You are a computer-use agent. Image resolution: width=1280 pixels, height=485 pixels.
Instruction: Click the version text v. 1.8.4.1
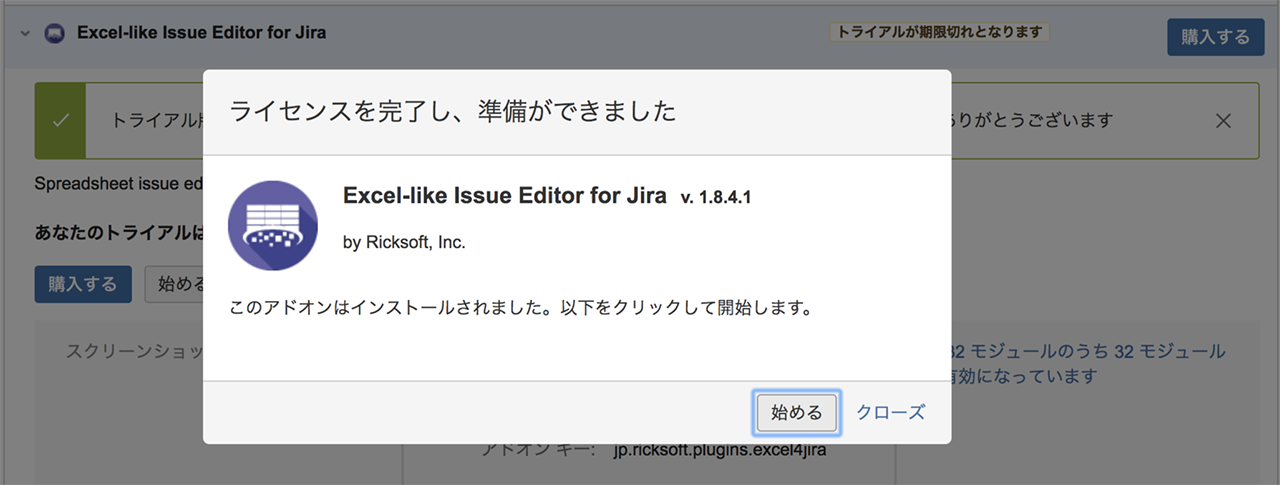pos(716,198)
